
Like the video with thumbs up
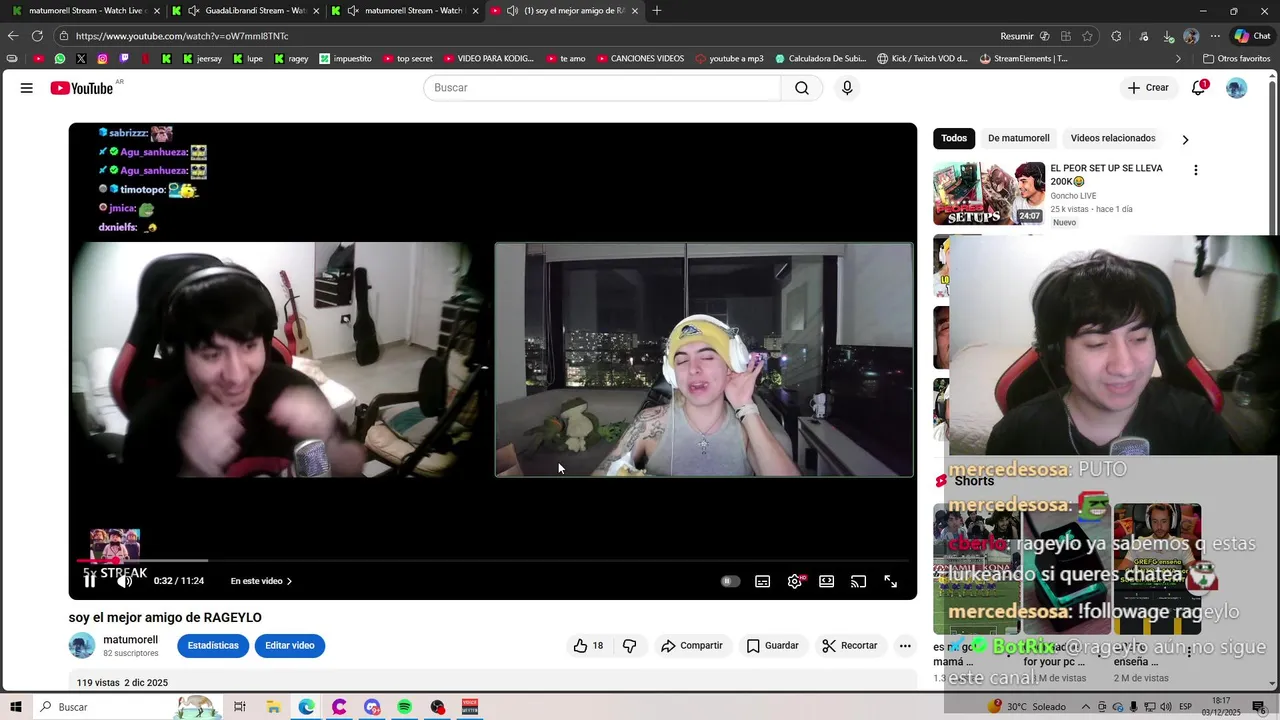[x=588, y=646]
